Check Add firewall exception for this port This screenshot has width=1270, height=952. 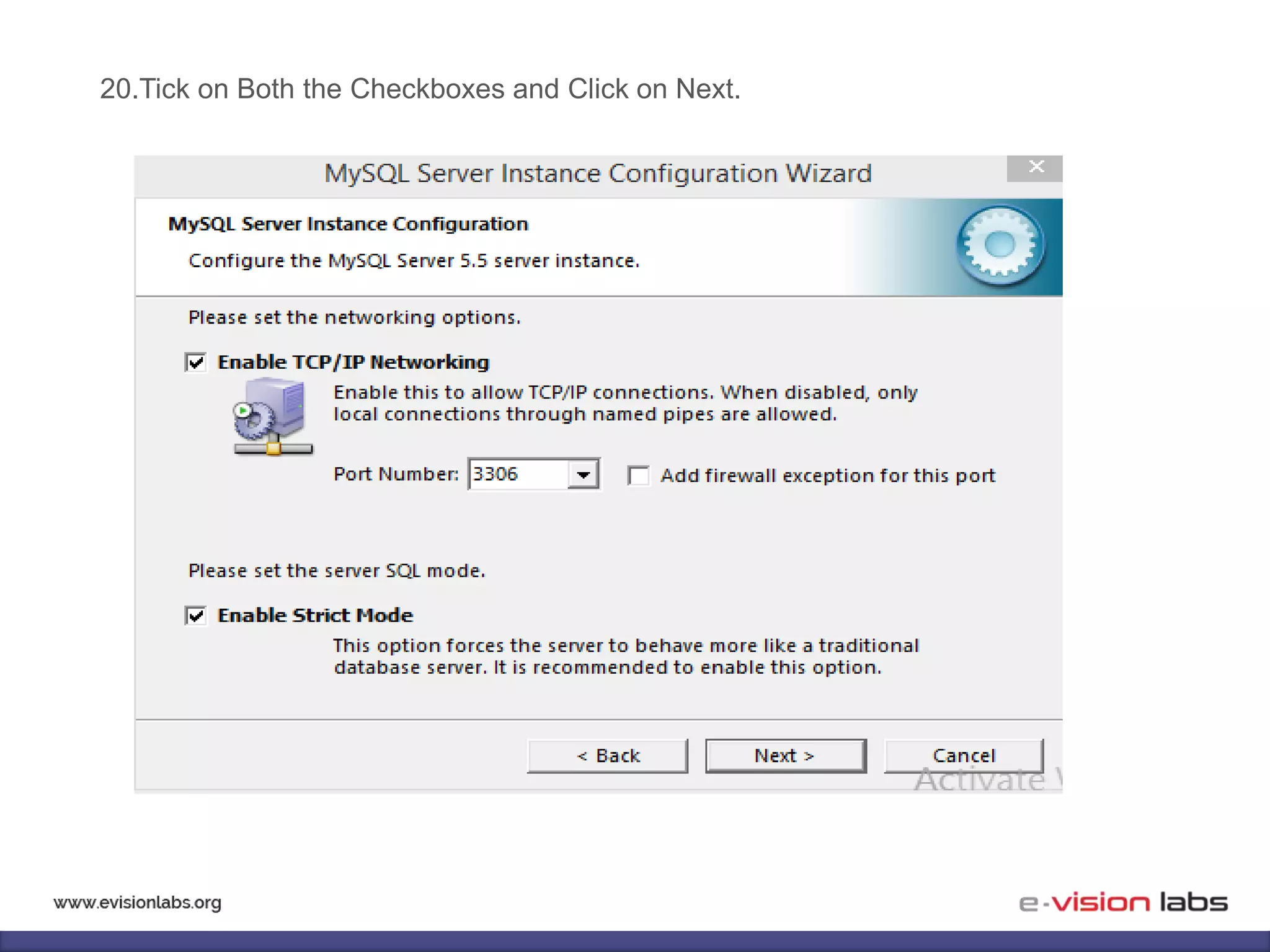click(x=639, y=475)
